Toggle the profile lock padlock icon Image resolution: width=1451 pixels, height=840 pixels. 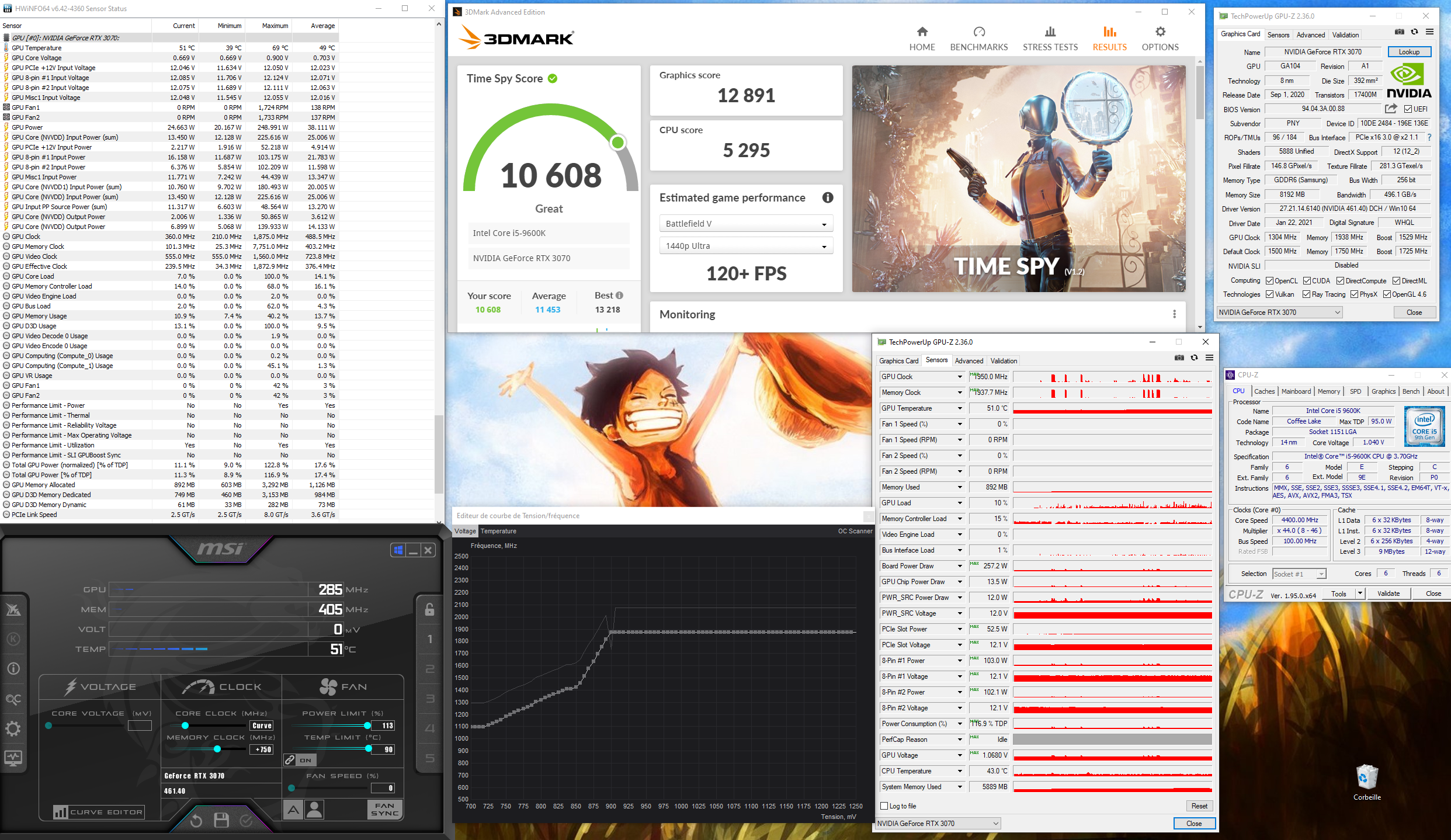pos(429,609)
